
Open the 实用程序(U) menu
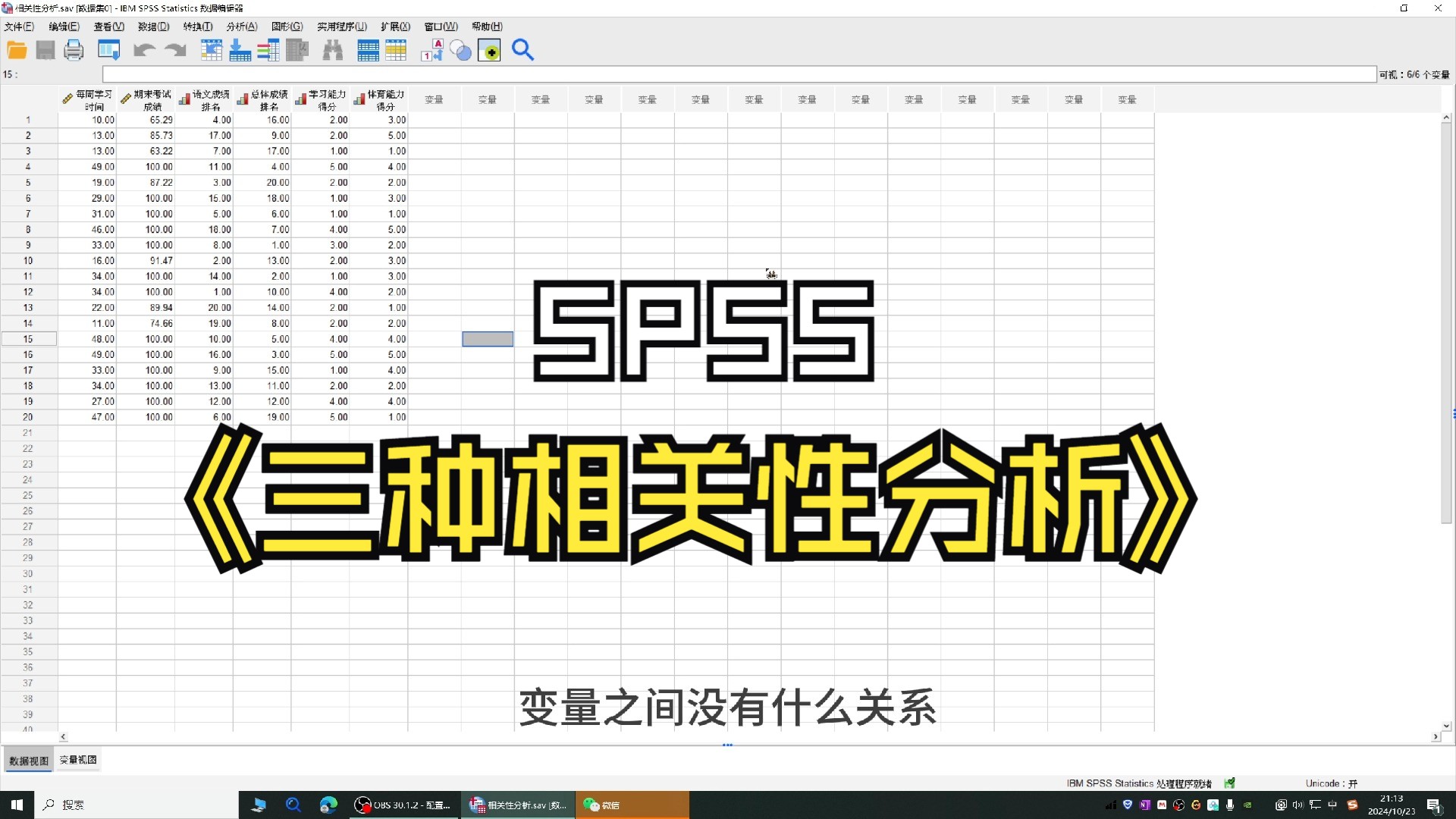click(x=342, y=27)
